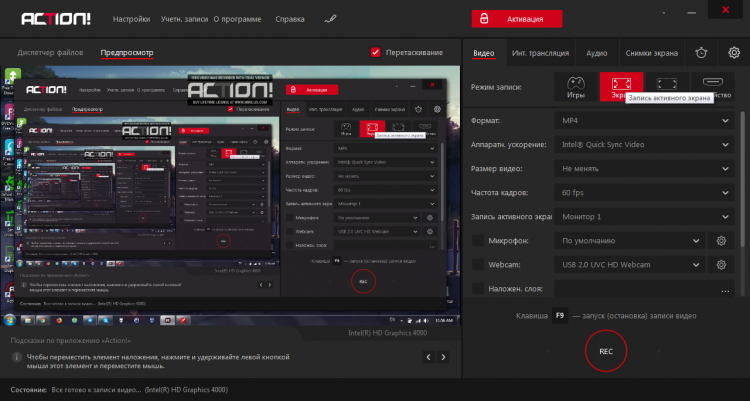The width and height of the screenshot is (750, 401).
Task: Uncheck the Перетаскивание checkbox
Action: click(375, 53)
